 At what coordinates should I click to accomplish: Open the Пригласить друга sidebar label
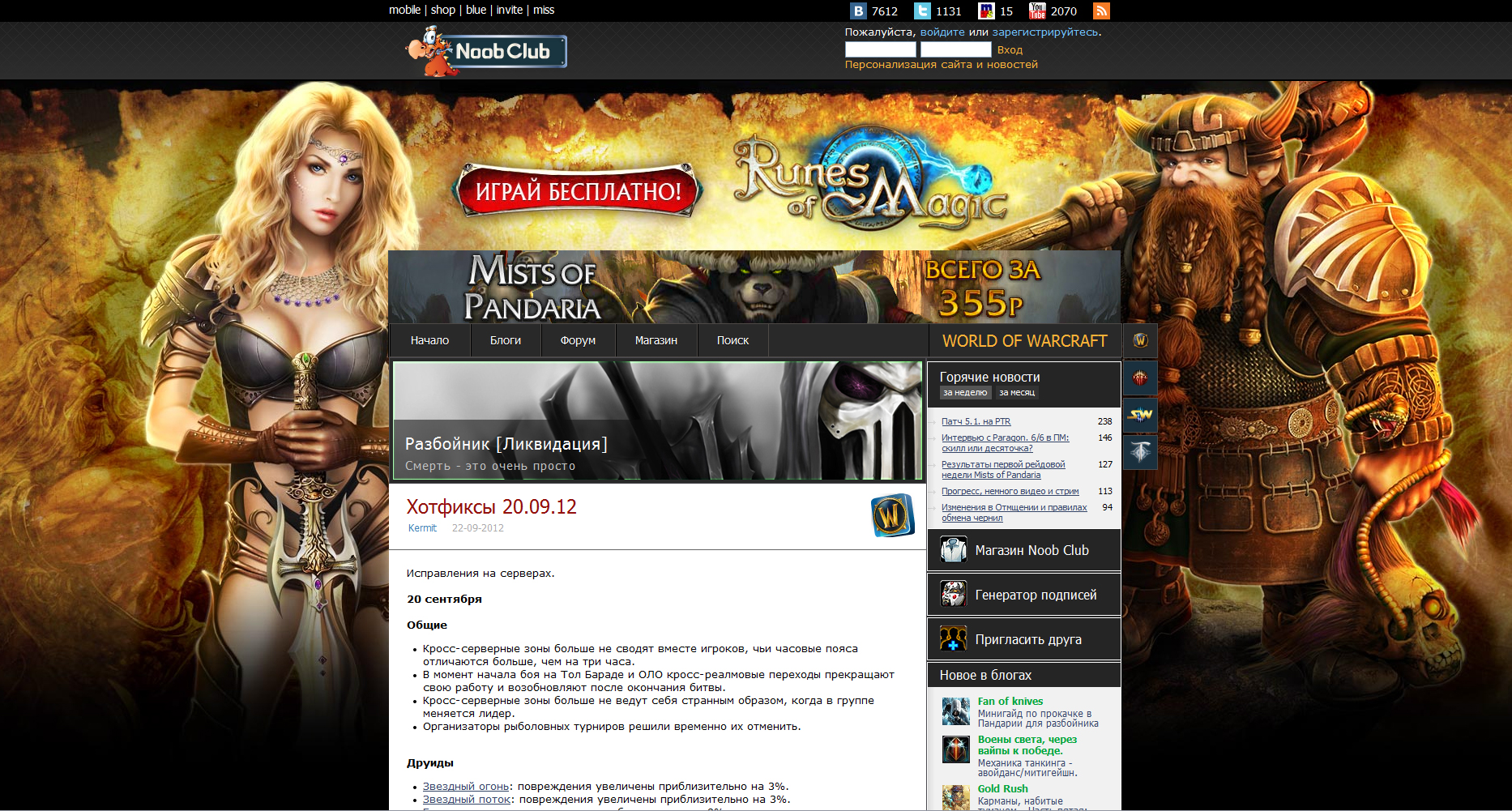[x=1028, y=639]
